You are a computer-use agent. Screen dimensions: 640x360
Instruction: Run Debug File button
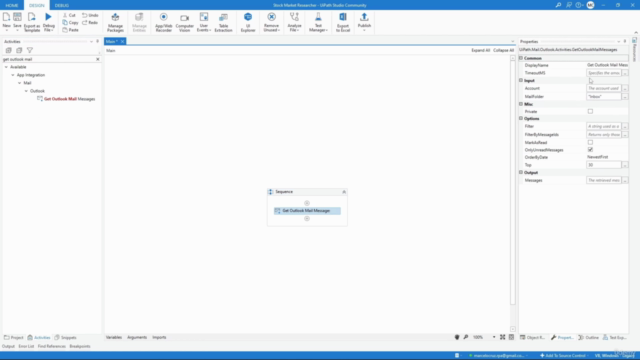pyautogui.click(x=49, y=22)
